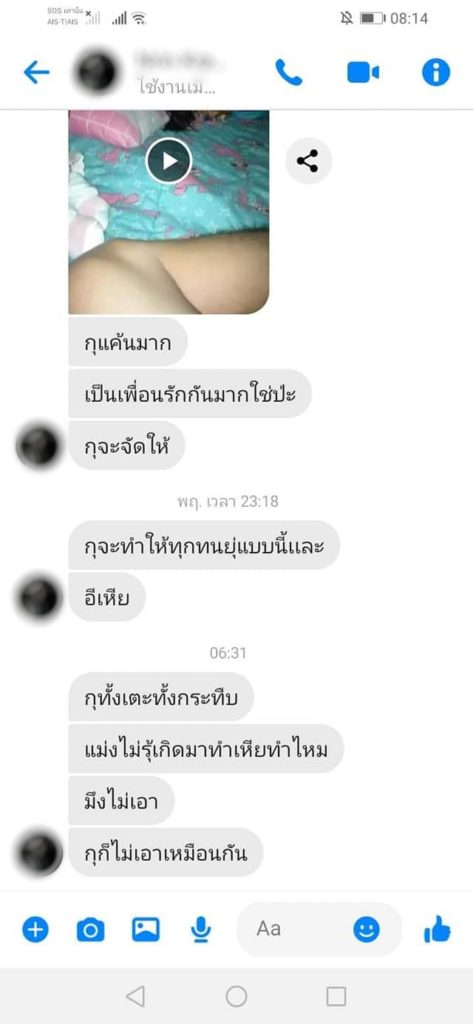Tap the Android back navigation triangle
The image size is (473, 1024).
coord(135,996)
